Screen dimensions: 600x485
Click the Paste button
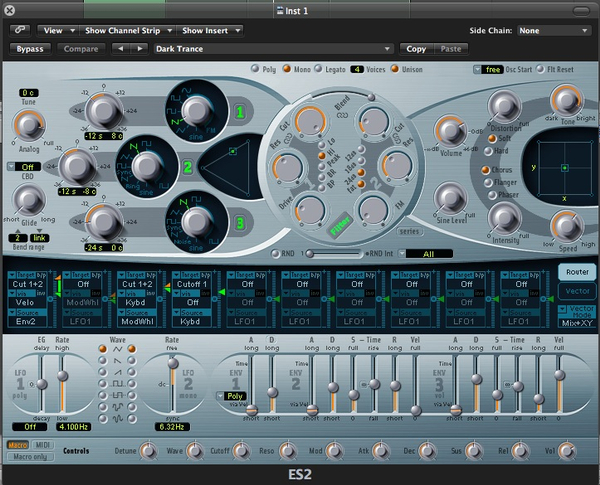click(451, 49)
